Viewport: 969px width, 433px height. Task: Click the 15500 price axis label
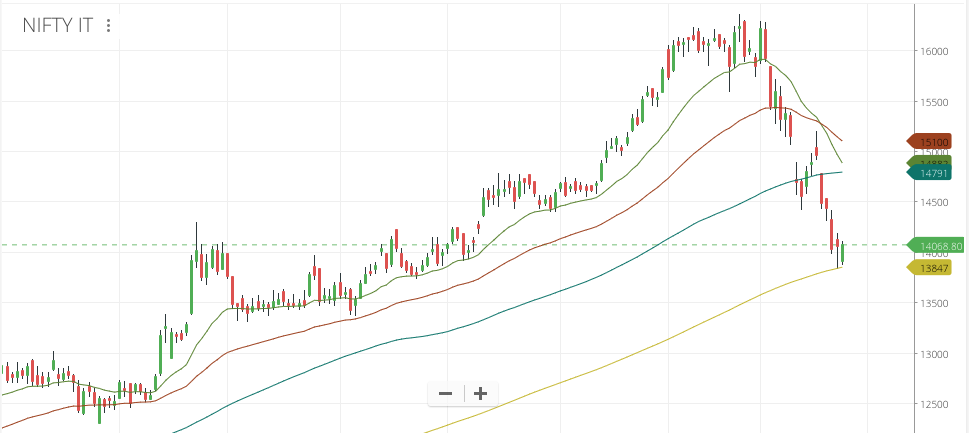pos(935,102)
